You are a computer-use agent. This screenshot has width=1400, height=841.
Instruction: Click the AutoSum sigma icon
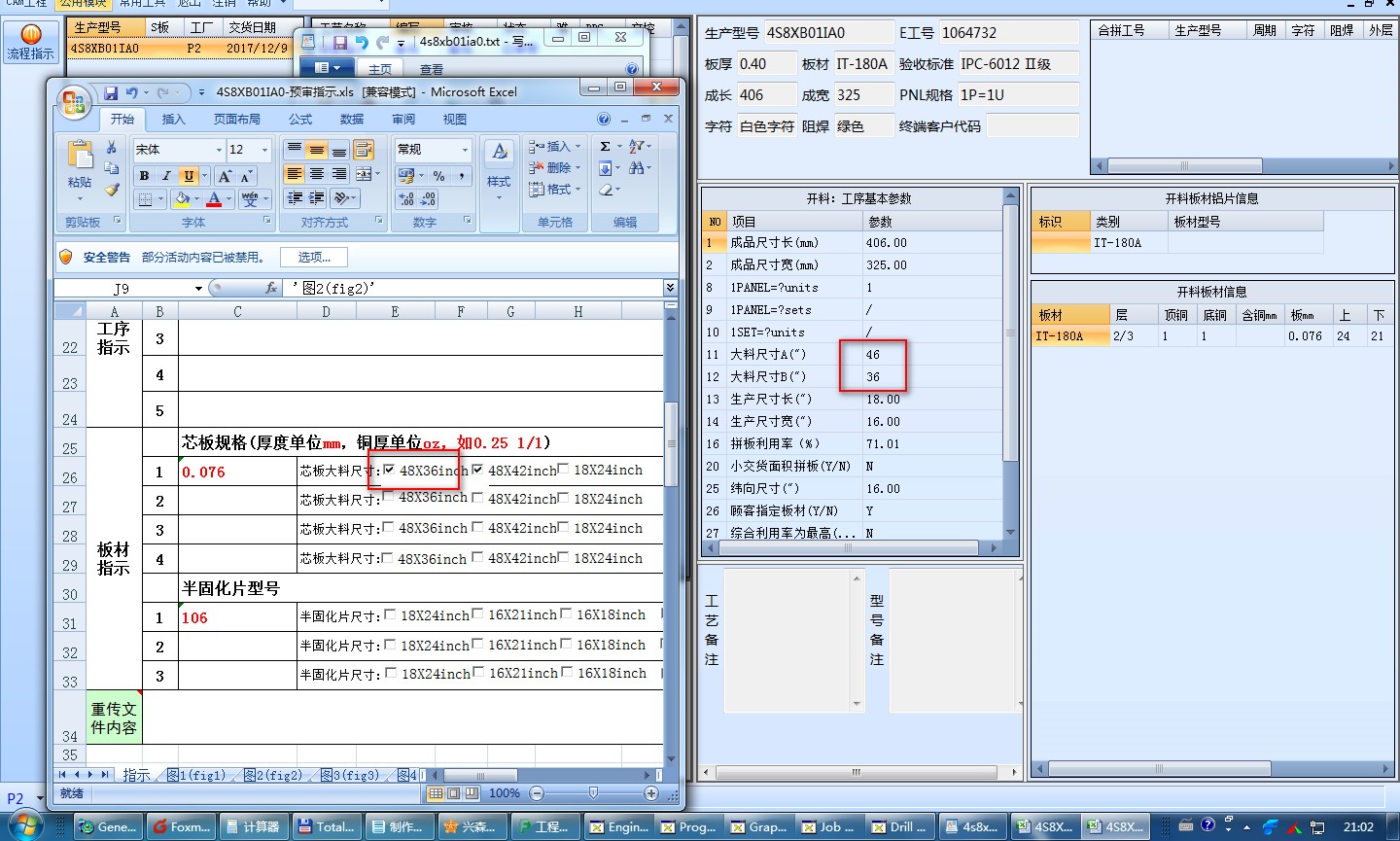pyautogui.click(x=605, y=147)
